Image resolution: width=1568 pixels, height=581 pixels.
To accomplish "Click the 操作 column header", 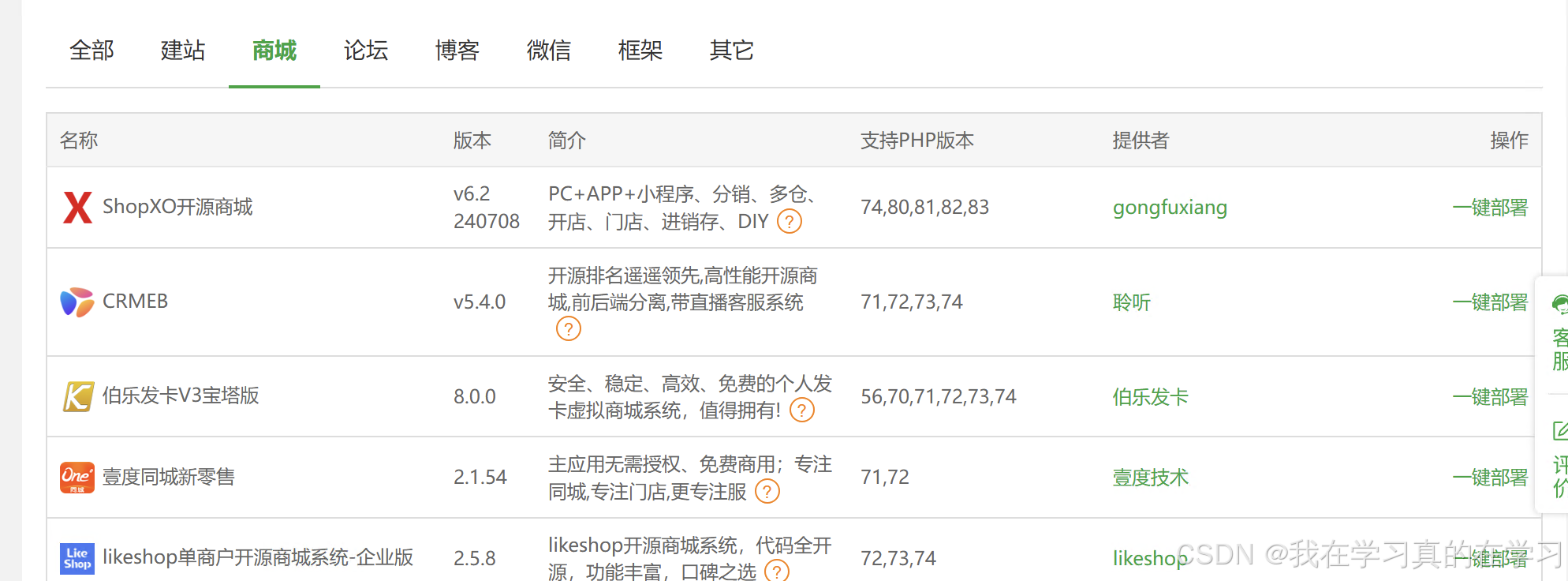I will tap(1509, 141).
